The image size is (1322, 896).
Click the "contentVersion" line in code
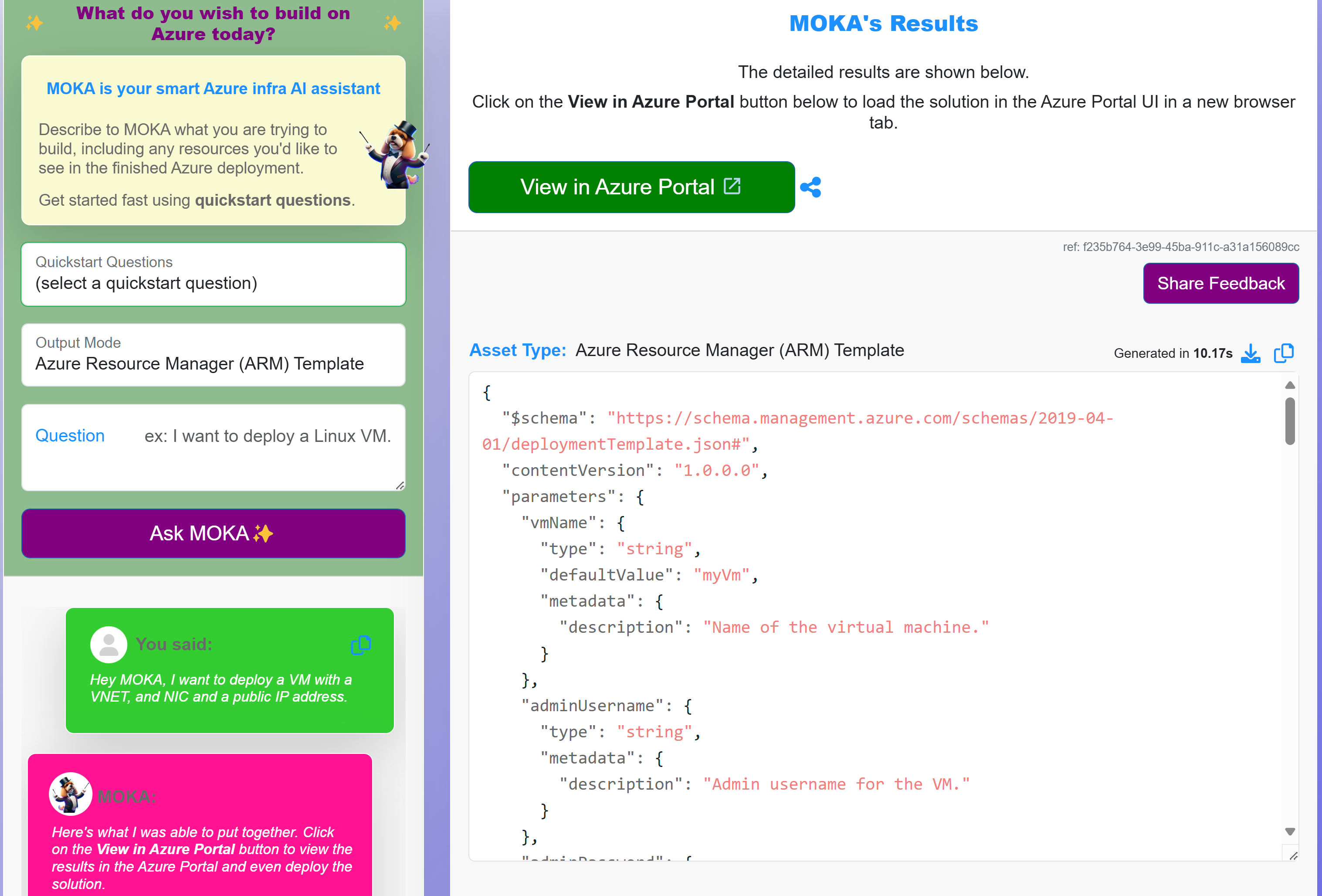[634, 471]
